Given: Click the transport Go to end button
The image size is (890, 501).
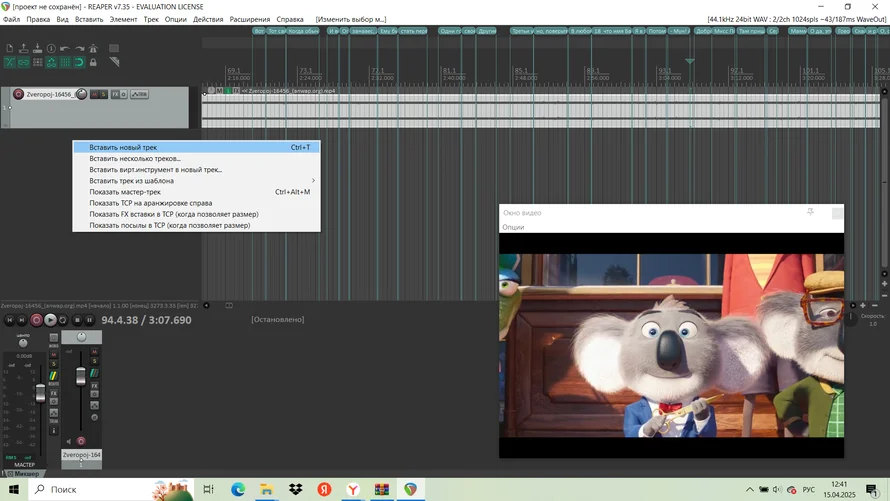Looking at the screenshot, I should (22, 320).
